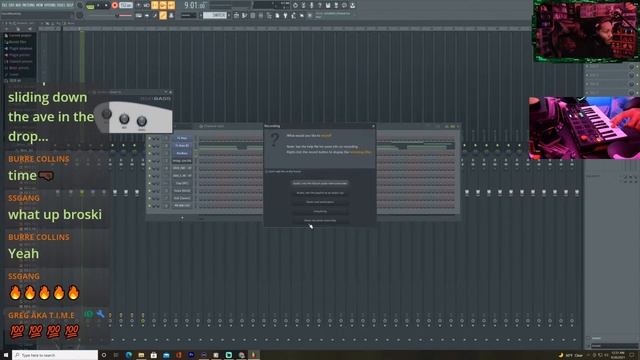640x360 pixels.
Task: Click the face webcam overlay thumbnail
Action: [x=586, y=31]
